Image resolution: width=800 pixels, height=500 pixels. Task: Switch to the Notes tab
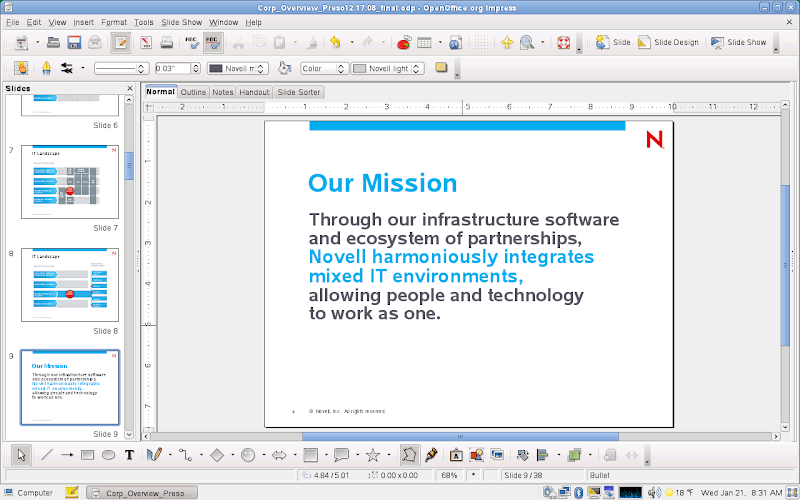click(x=223, y=92)
